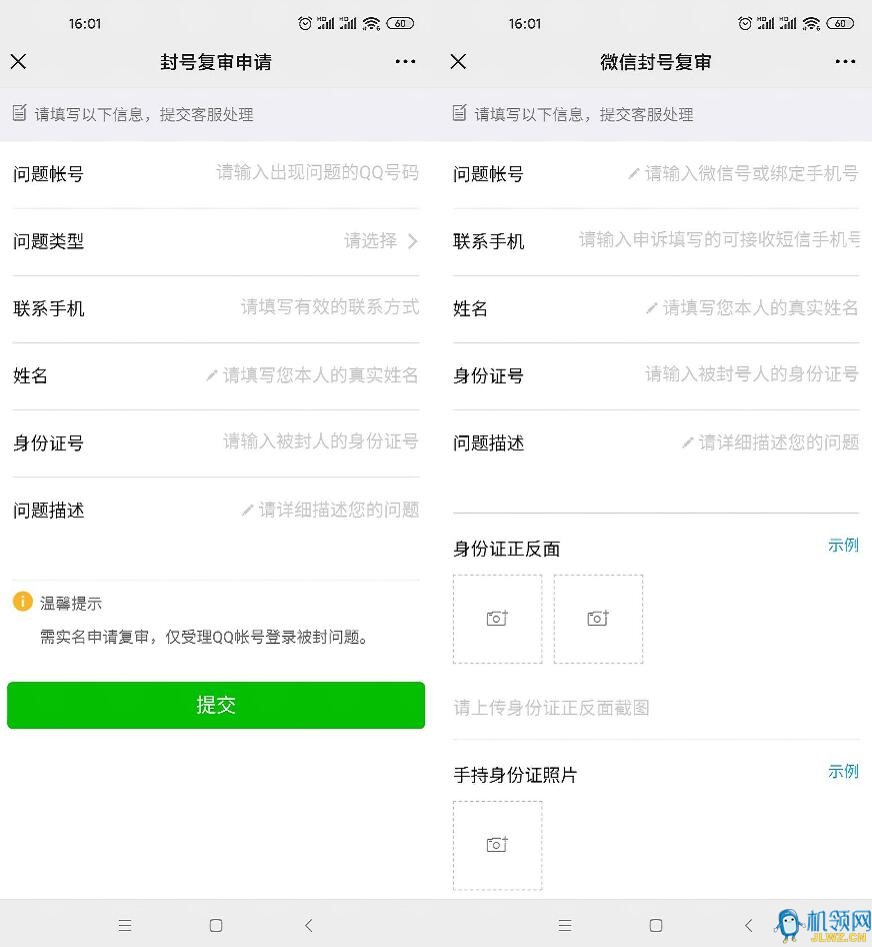
Task: Expand the 问题类型 chevron arrow
Action: 412,241
